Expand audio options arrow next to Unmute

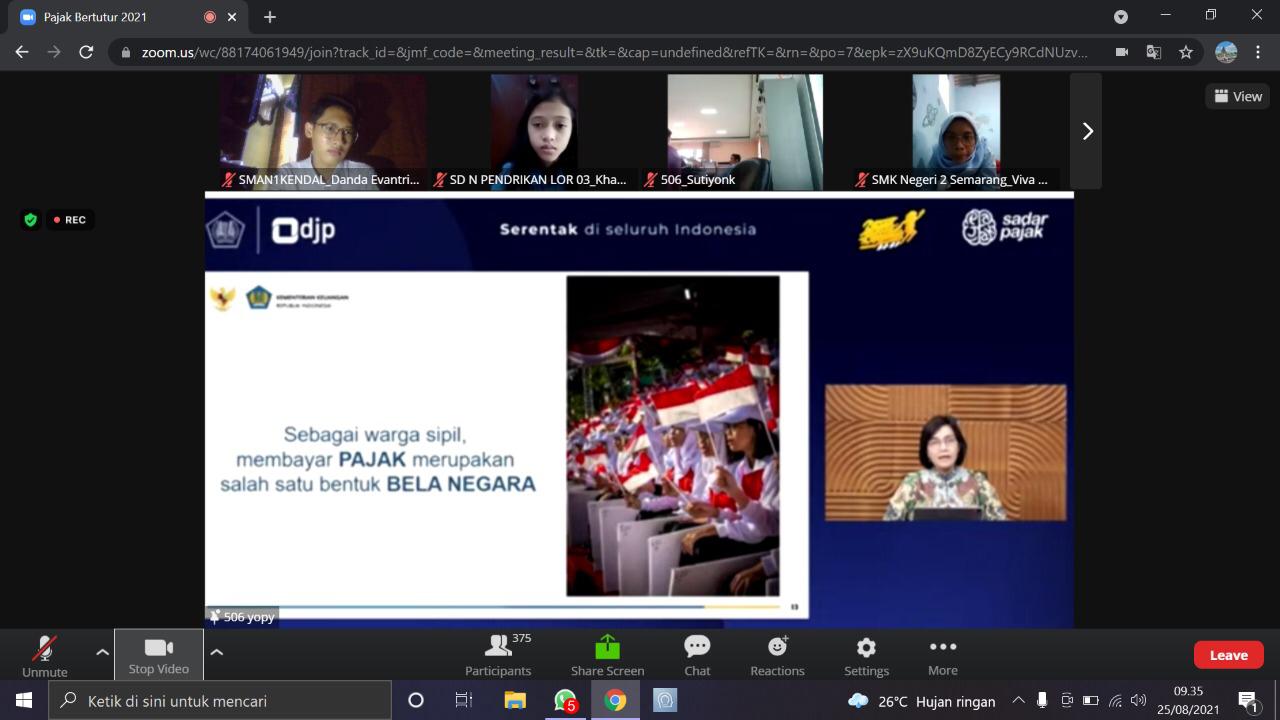point(102,652)
